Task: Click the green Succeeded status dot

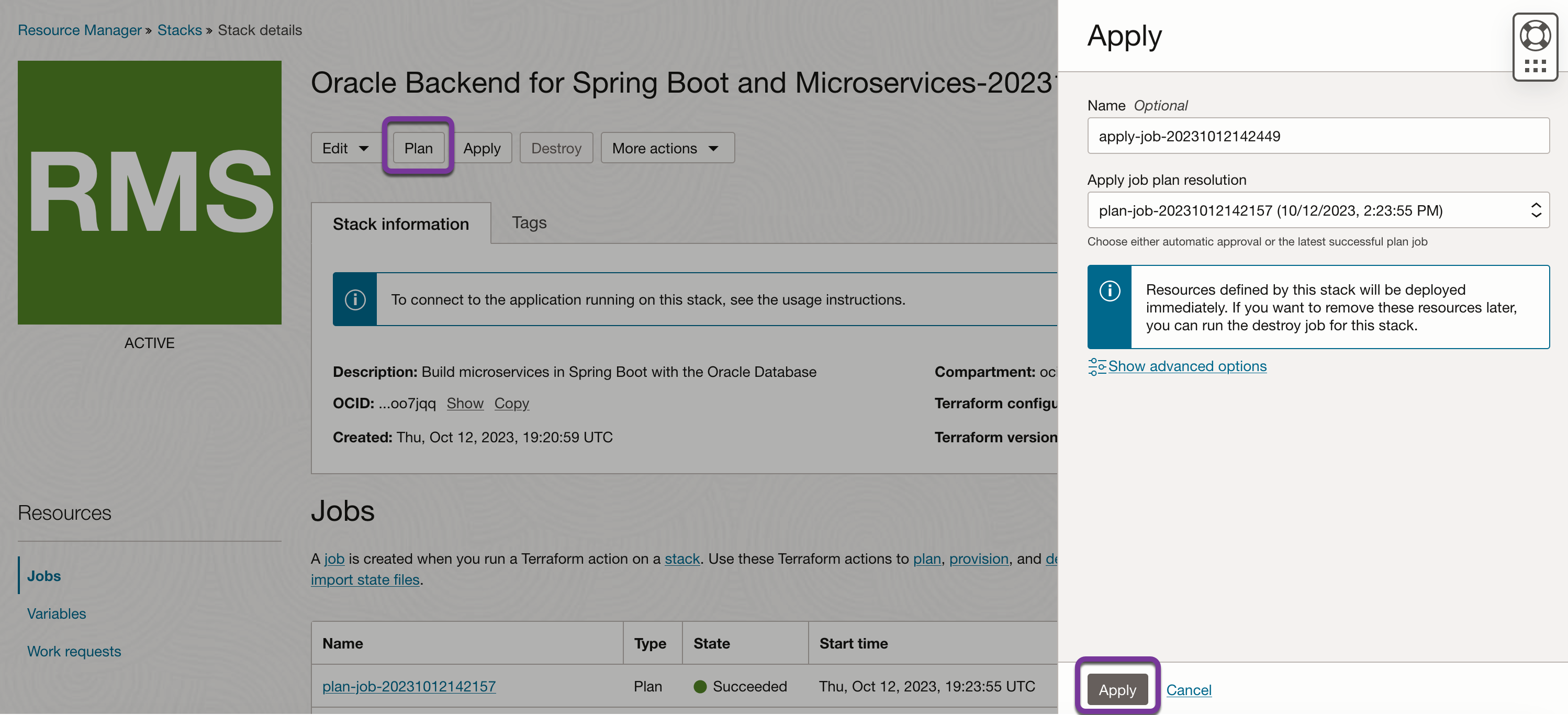Action: tap(700, 686)
